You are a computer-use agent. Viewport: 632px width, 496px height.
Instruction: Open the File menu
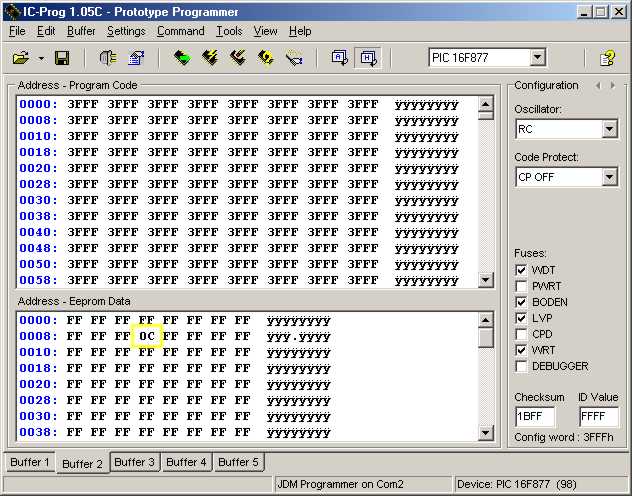pos(17,31)
